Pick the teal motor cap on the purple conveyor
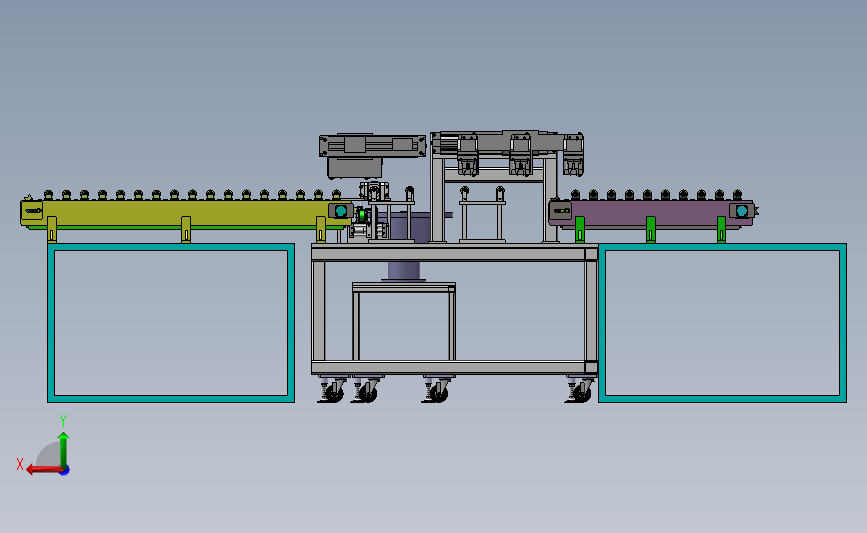The height and width of the screenshot is (533, 867). point(741,211)
